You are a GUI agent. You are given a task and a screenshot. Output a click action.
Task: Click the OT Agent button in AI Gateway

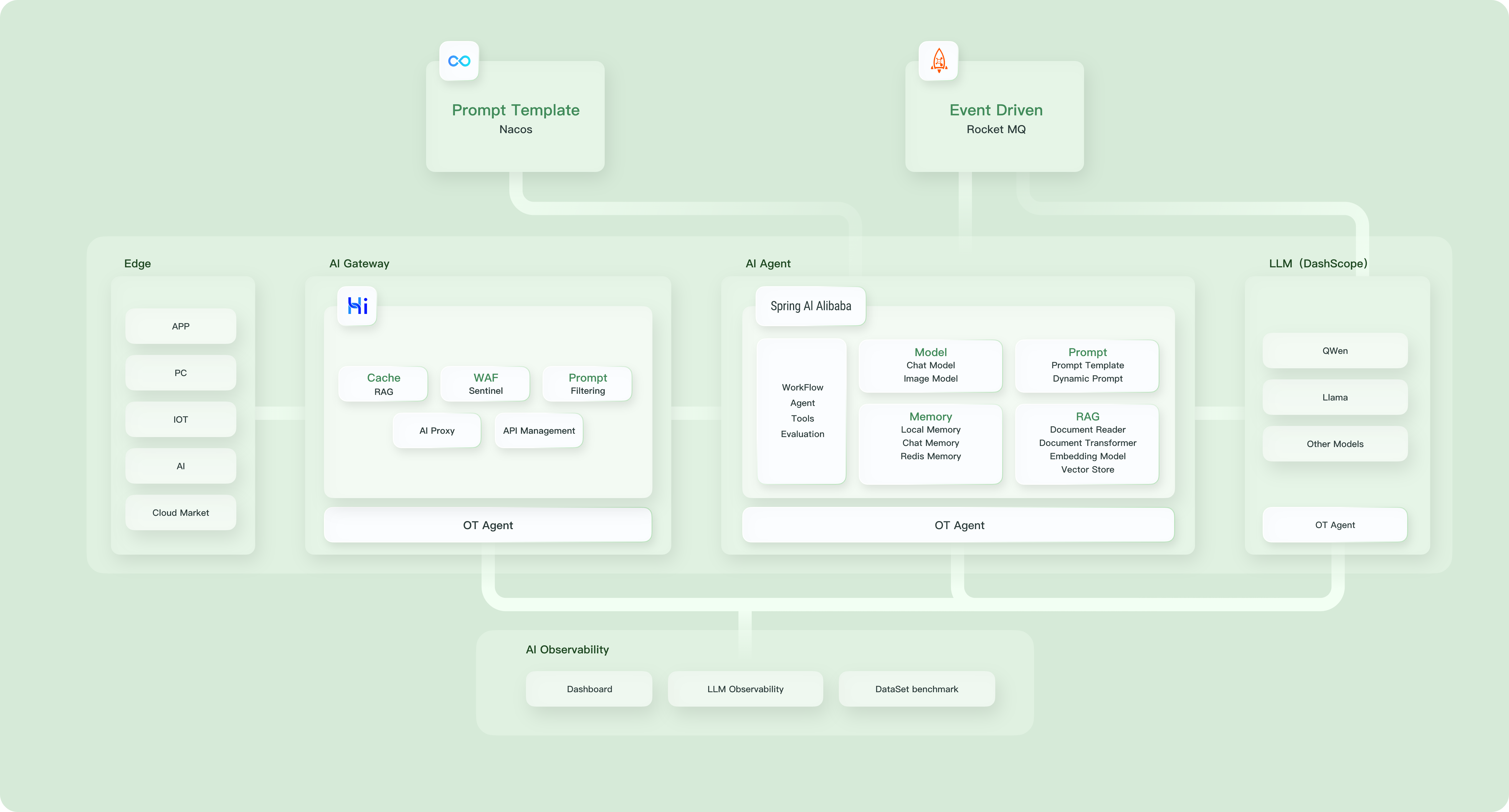tap(487, 525)
